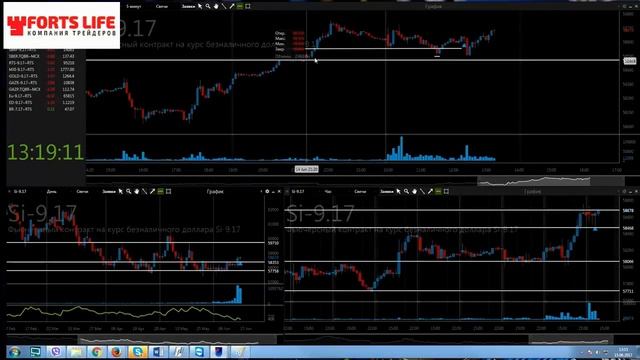Select the arrow drawing tool in the 5-minute chart

tap(232, 7)
